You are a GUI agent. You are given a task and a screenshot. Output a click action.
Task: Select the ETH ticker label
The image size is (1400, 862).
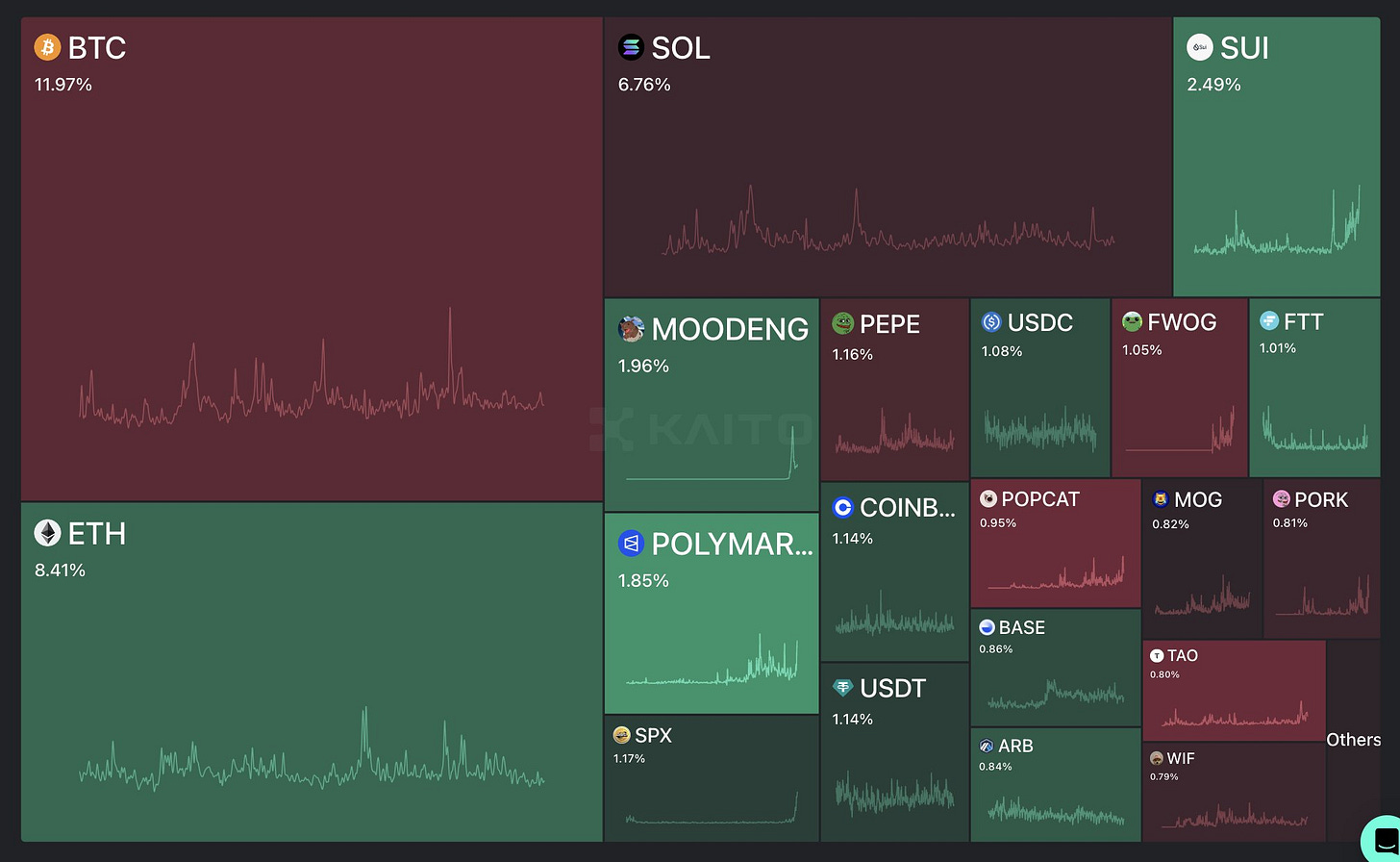(x=97, y=534)
